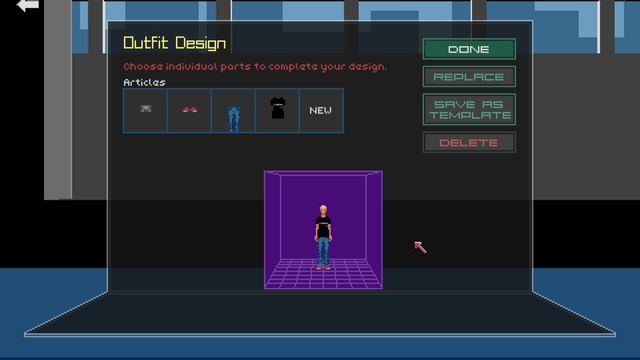
Task: Click the Articles label
Action: (x=144, y=82)
